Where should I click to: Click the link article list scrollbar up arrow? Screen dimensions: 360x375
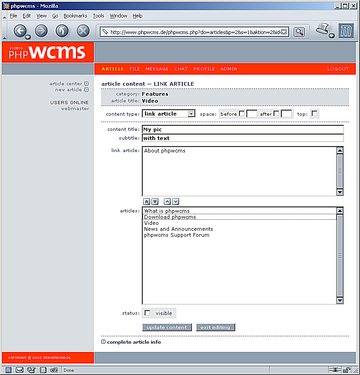tap(340, 151)
